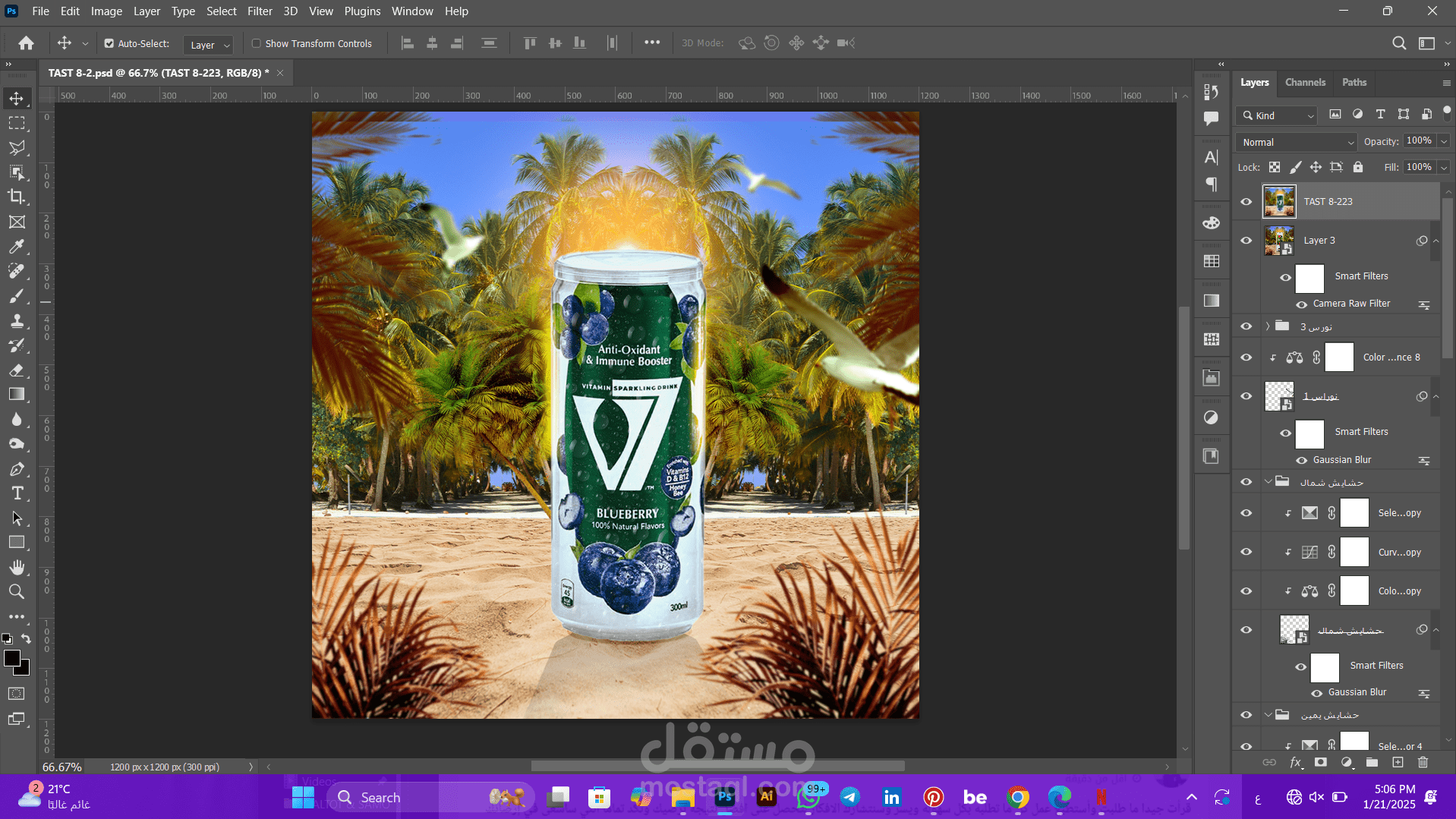Add a layer mask
Screen dimensions: 1456x819
pyautogui.click(x=1322, y=763)
